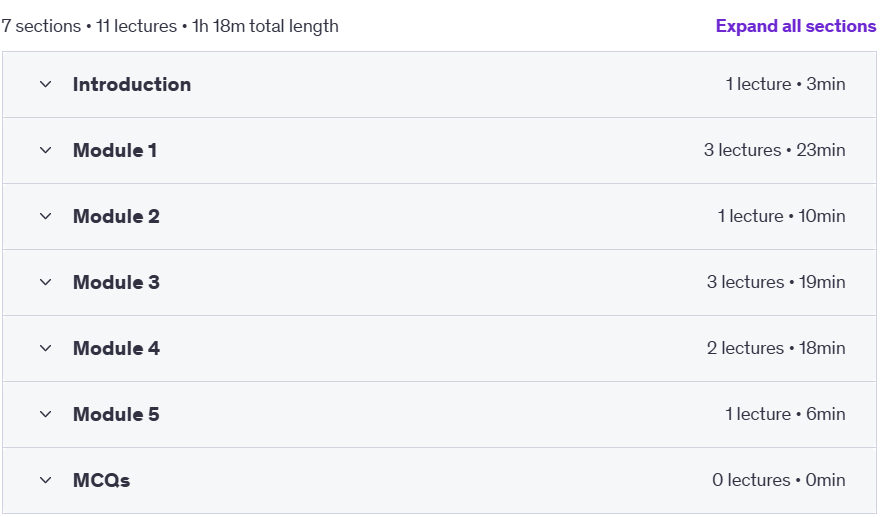Select the Module 1 section title
Viewport: 880px width, 517px height.
click(114, 150)
